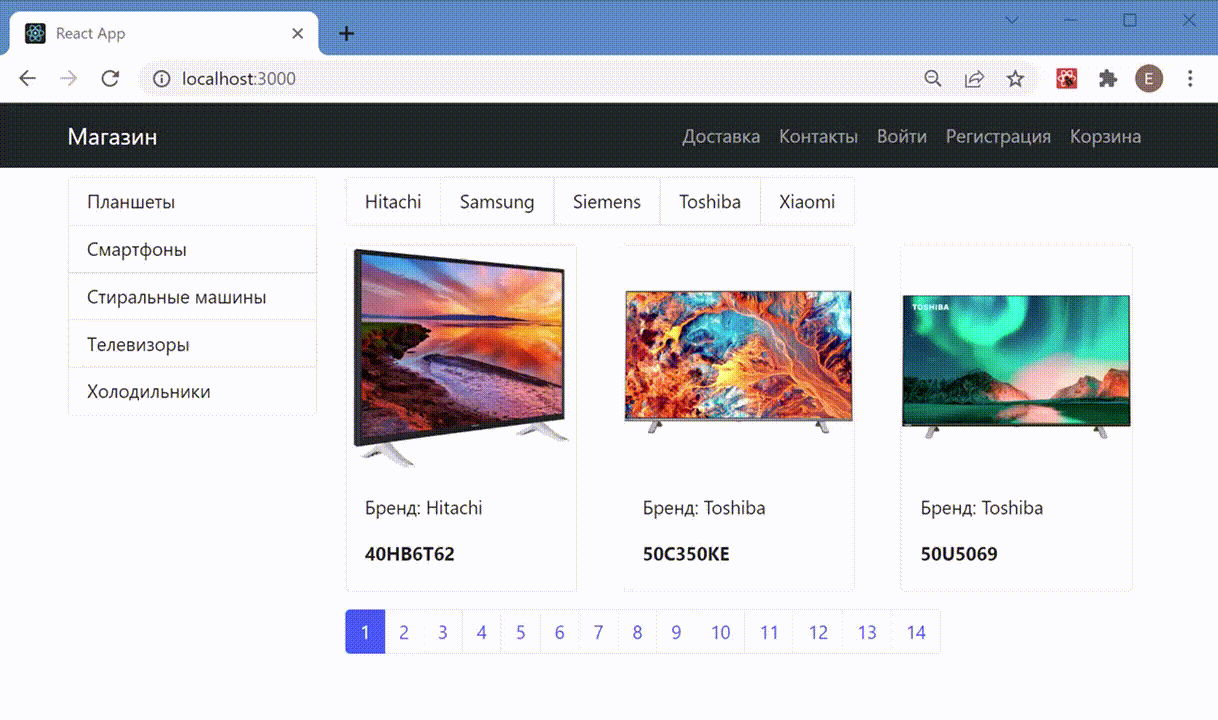Go to pagination page 13

(867, 632)
